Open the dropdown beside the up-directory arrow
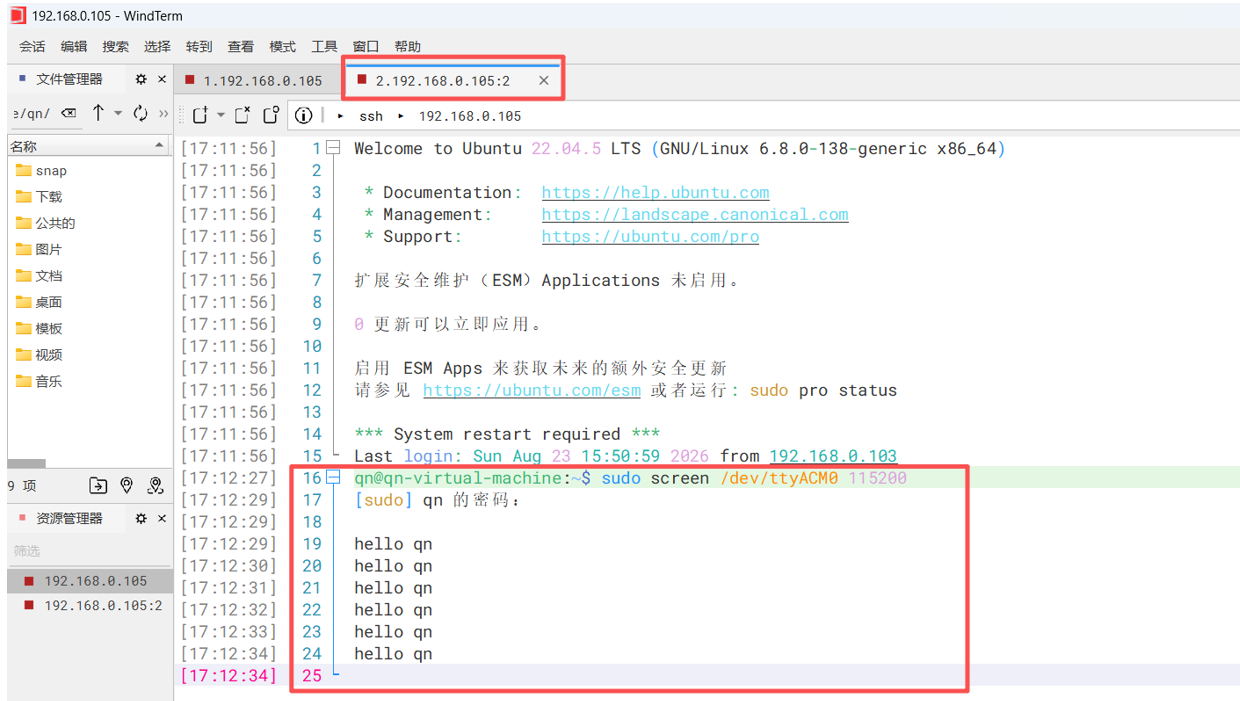Viewport: 1240px width, 701px height. [117, 114]
